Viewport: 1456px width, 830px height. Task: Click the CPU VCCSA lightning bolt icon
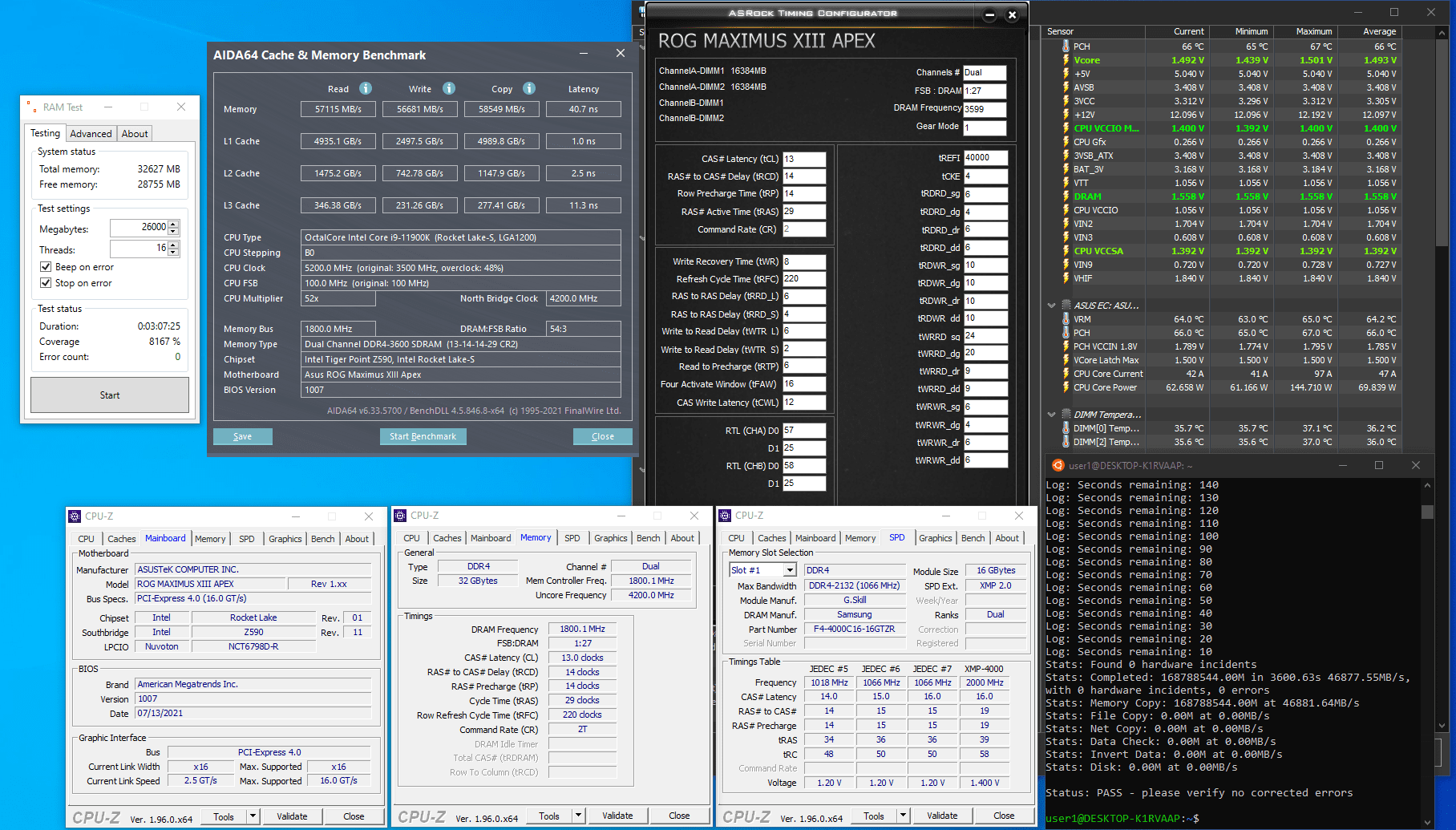tap(1066, 251)
